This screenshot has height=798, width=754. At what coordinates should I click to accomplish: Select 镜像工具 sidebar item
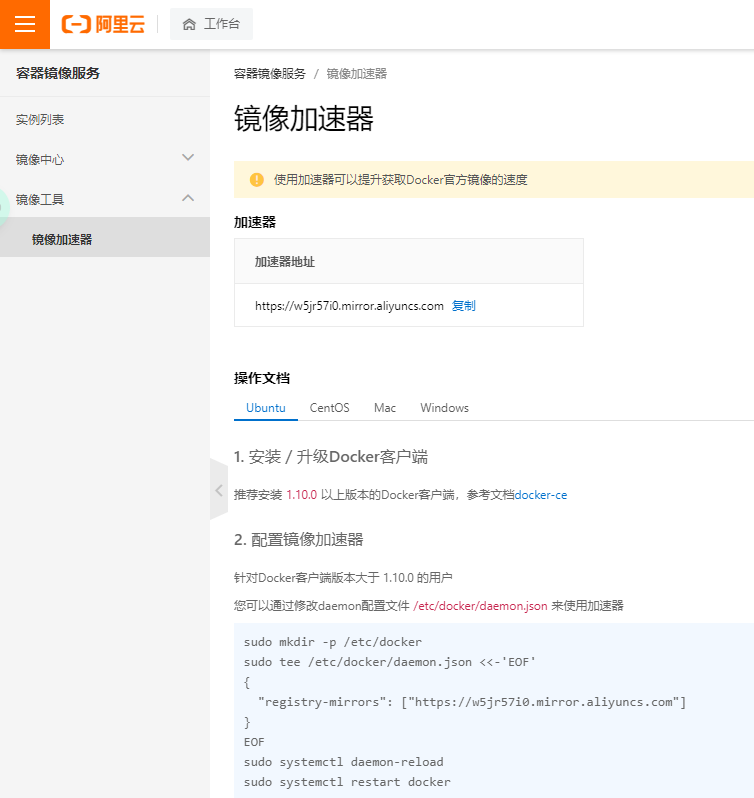point(40,200)
